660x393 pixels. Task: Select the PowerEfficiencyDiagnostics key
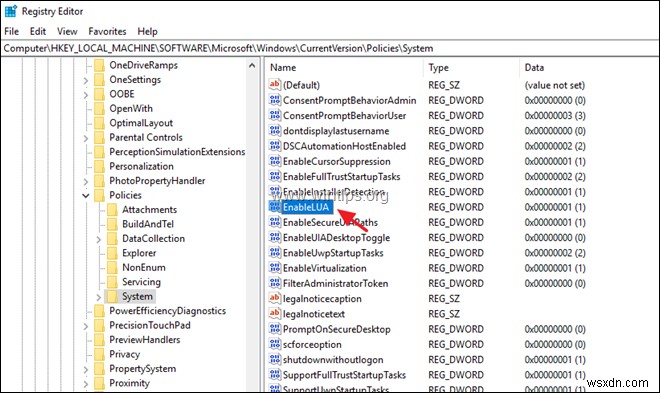[168, 311]
